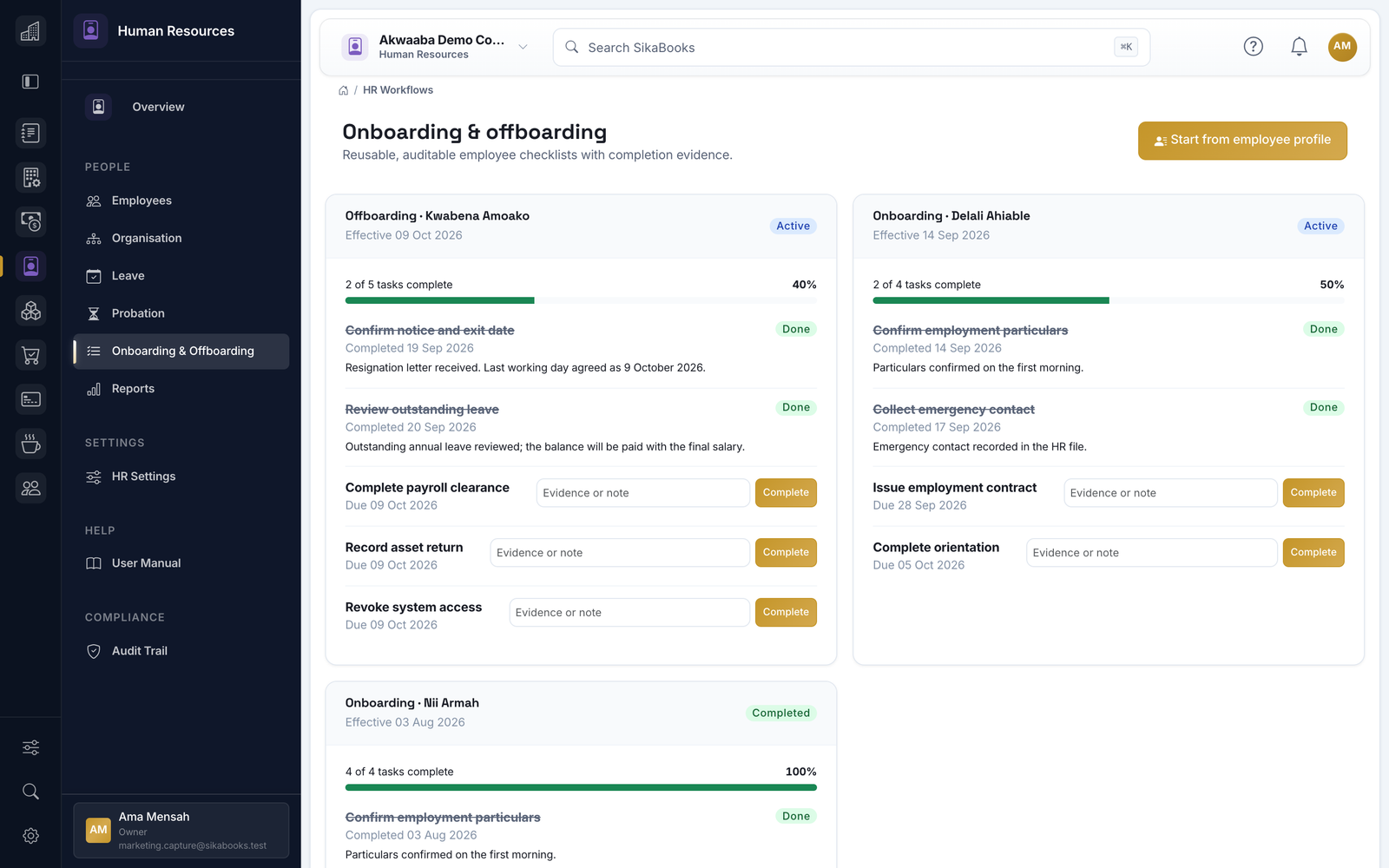Open the payroll money module icon
Screen dimensions: 1389x868
(x=30, y=221)
